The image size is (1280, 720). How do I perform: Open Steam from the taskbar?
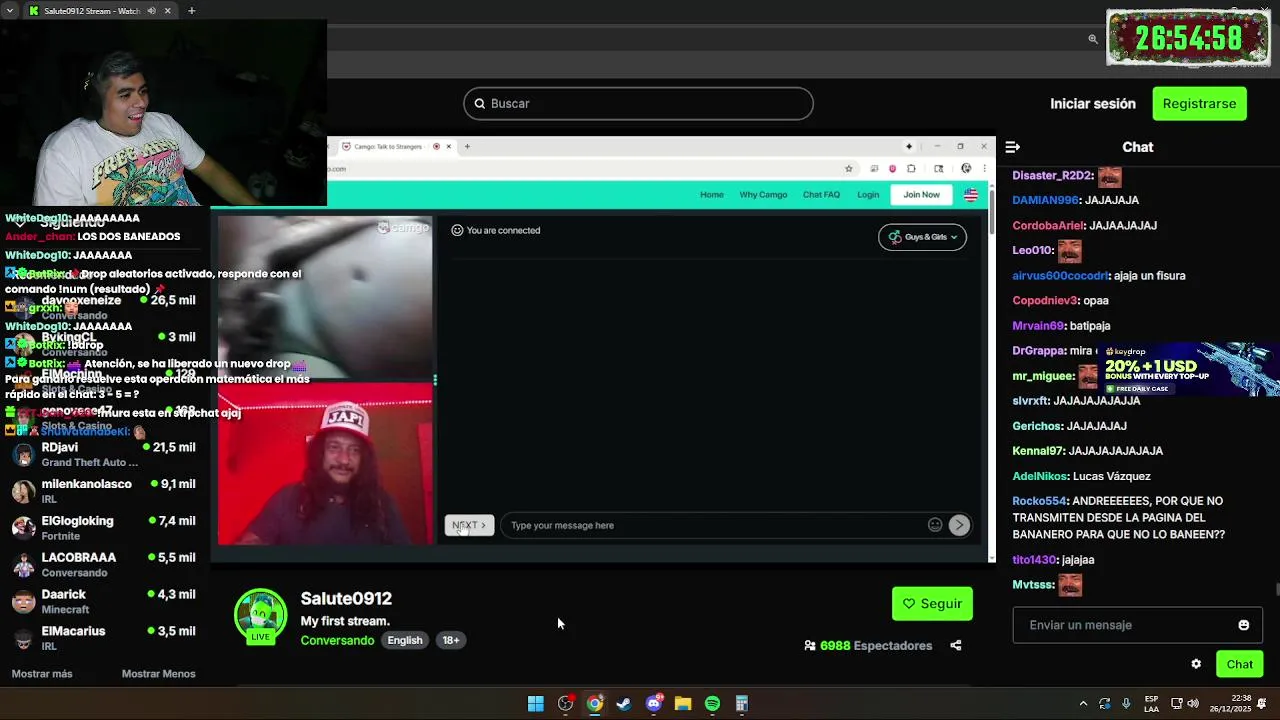624,704
